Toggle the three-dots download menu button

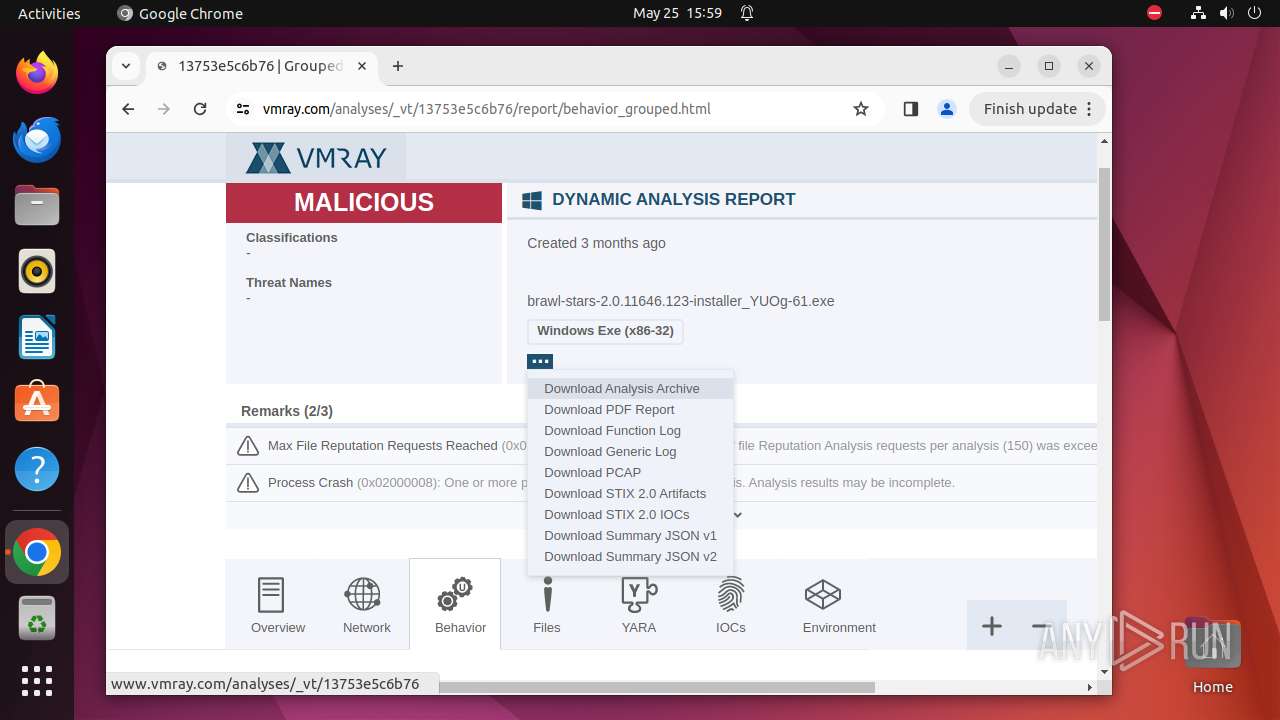click(x=540, y=361)
